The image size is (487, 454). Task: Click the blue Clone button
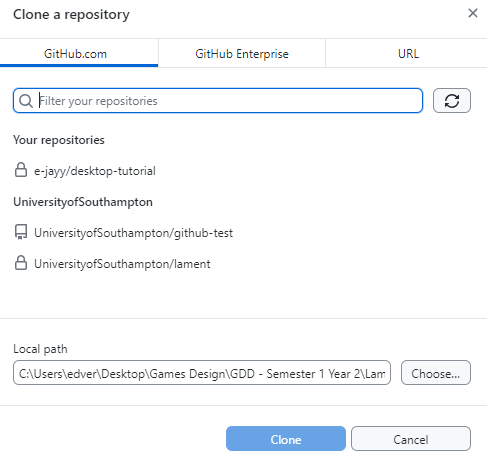click(x=286, y=439)
